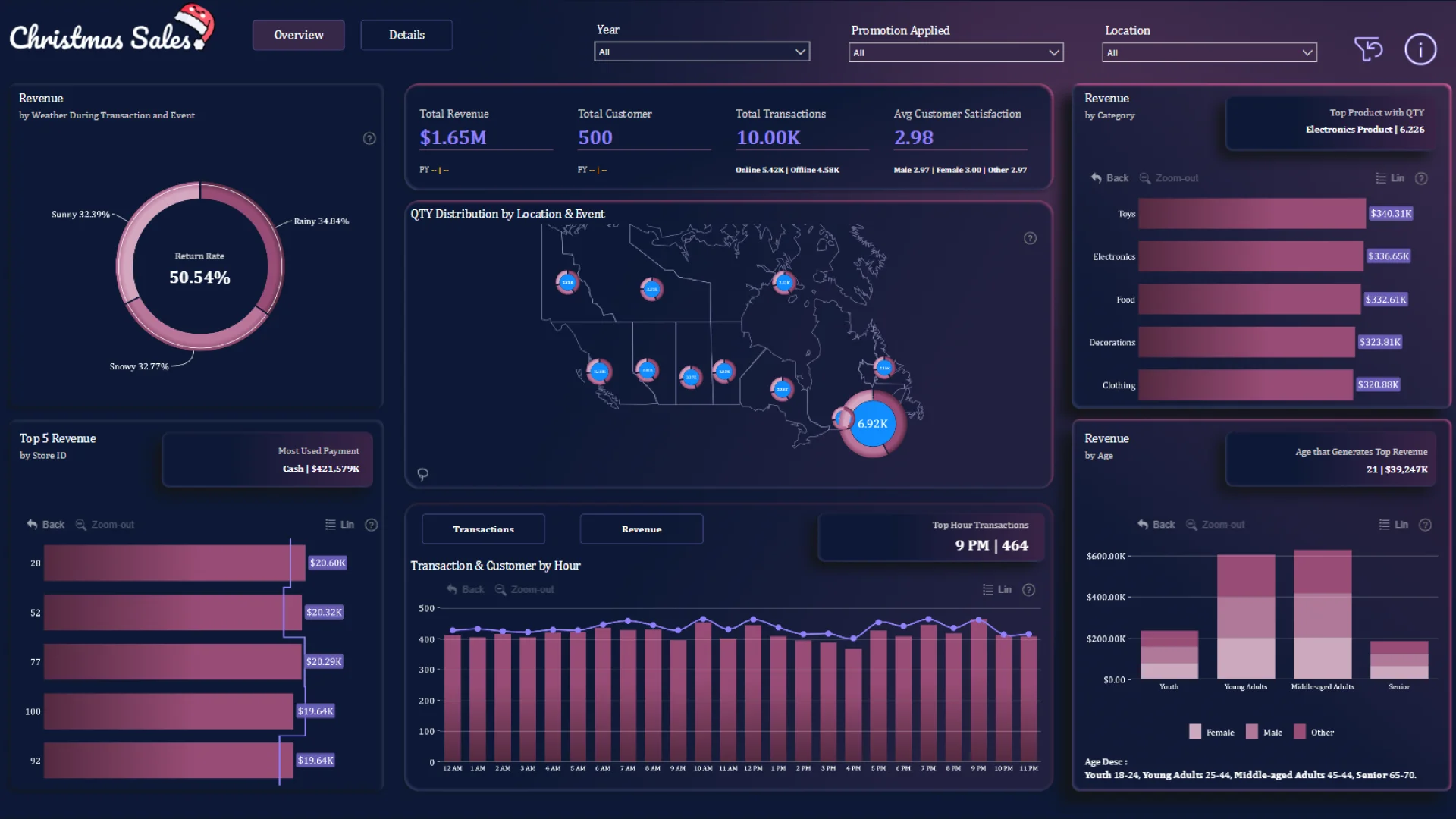Click the Middle-aged Adults stacked column
Screen dimensions: 1456x819
(x=1323, y=614)
